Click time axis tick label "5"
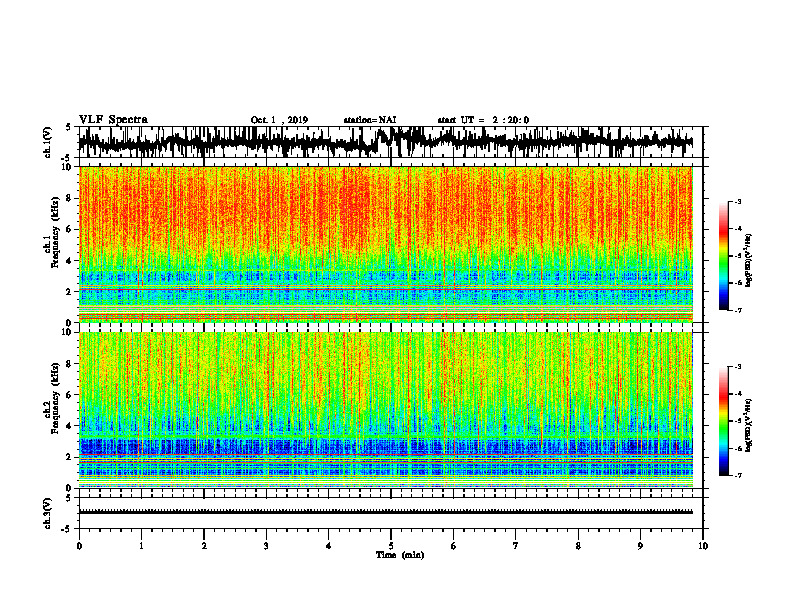This screenshot has height=612, width=792. tap(391, 546)
